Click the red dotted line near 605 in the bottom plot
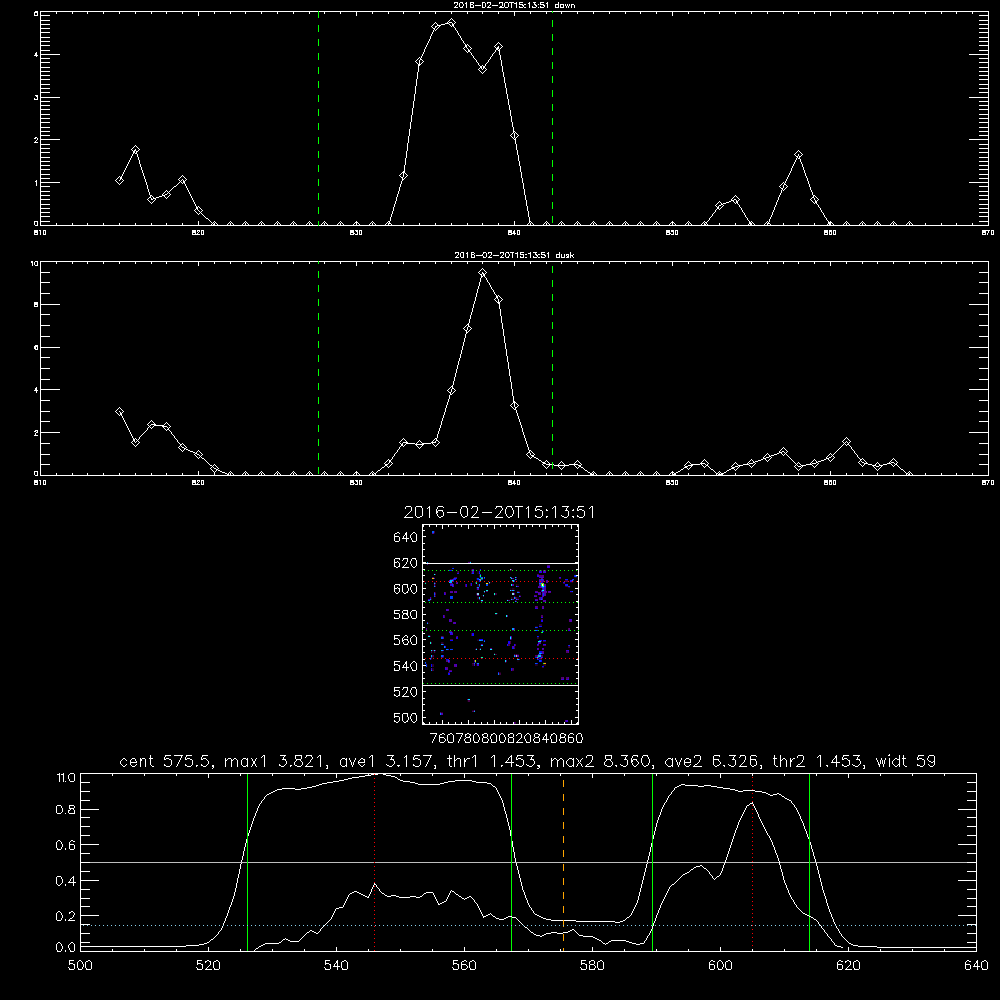This screenshot has width=1000, height=1000. coord(753,862)
